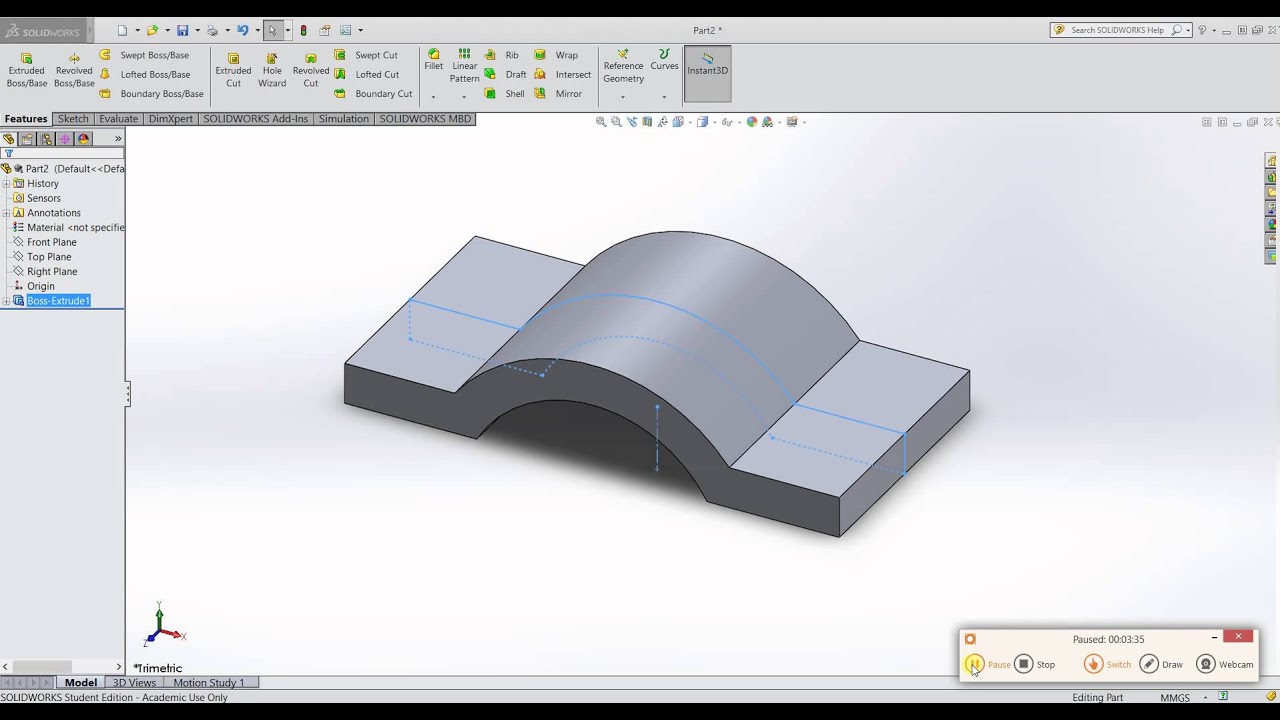
Task: Click the Intersect feature tool
Action: pyautogui.click(x=563, y=74)
